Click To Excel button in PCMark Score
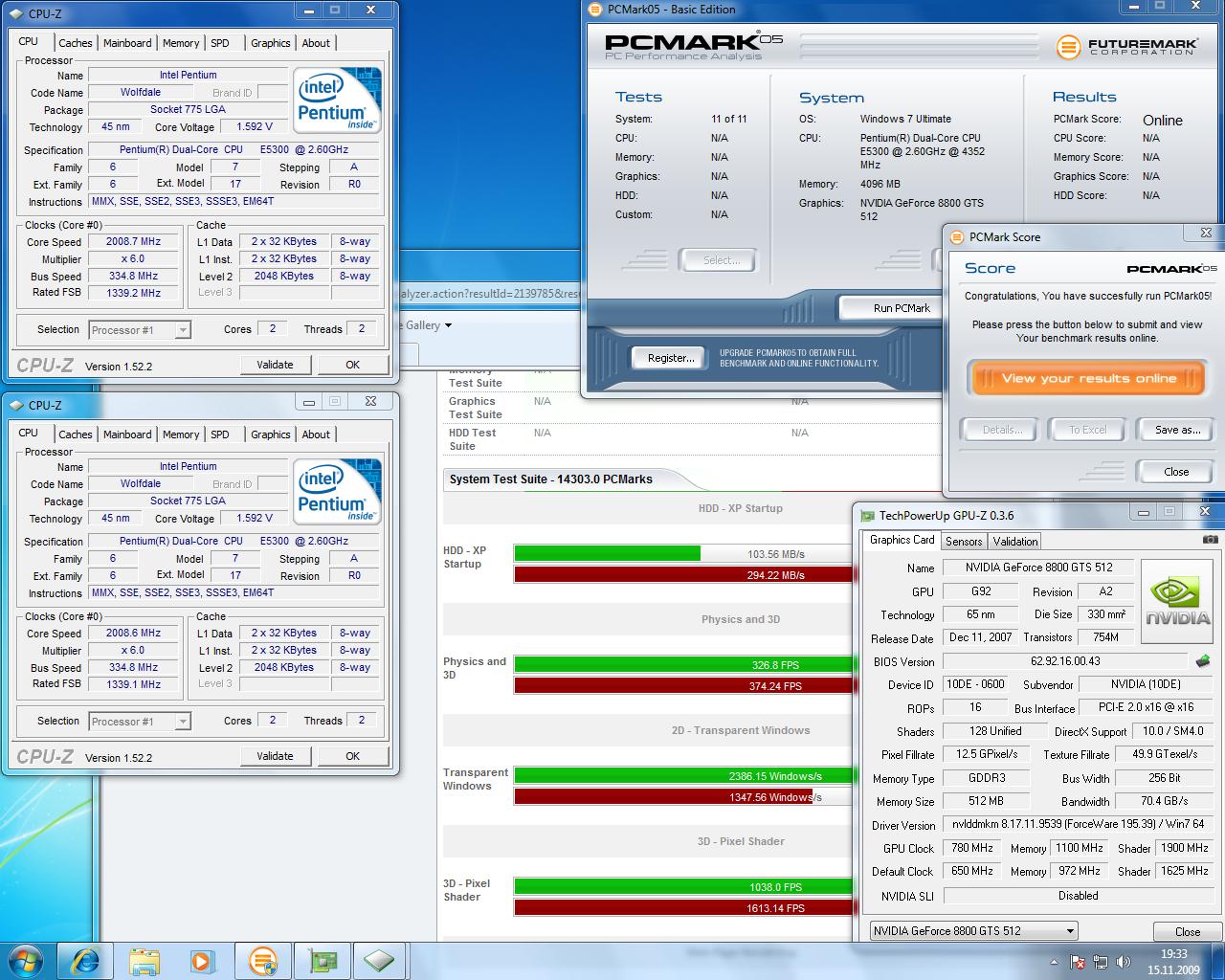1225x980 pixels. coord(1087,430)
